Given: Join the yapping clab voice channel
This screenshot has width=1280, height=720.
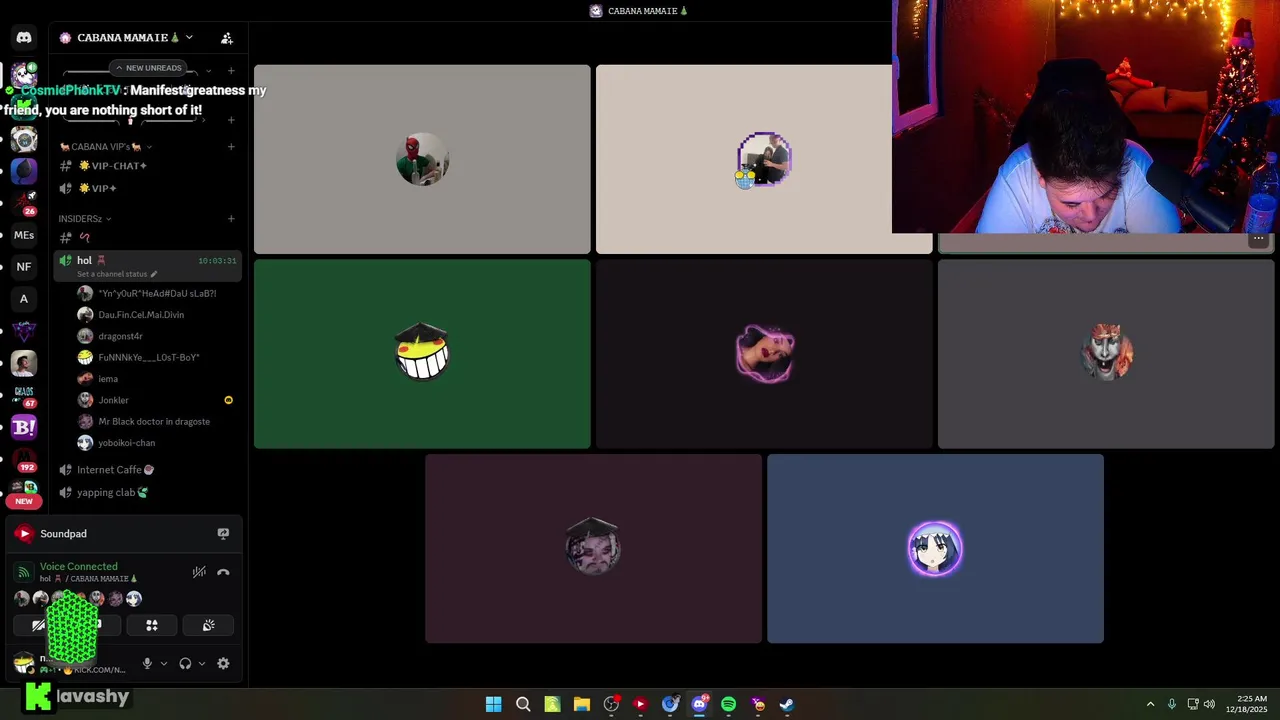Looking at the screenshot, I should coord(148,492).
